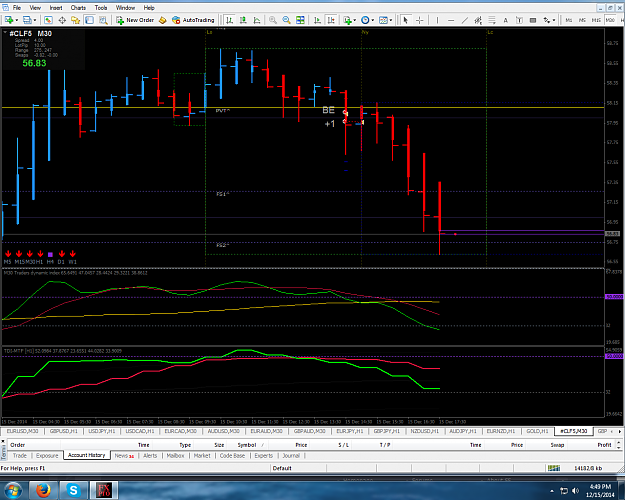Screen dimensions: 625x500
Task: Switch to the M5 timeframe button
Action: coord(582,20)
